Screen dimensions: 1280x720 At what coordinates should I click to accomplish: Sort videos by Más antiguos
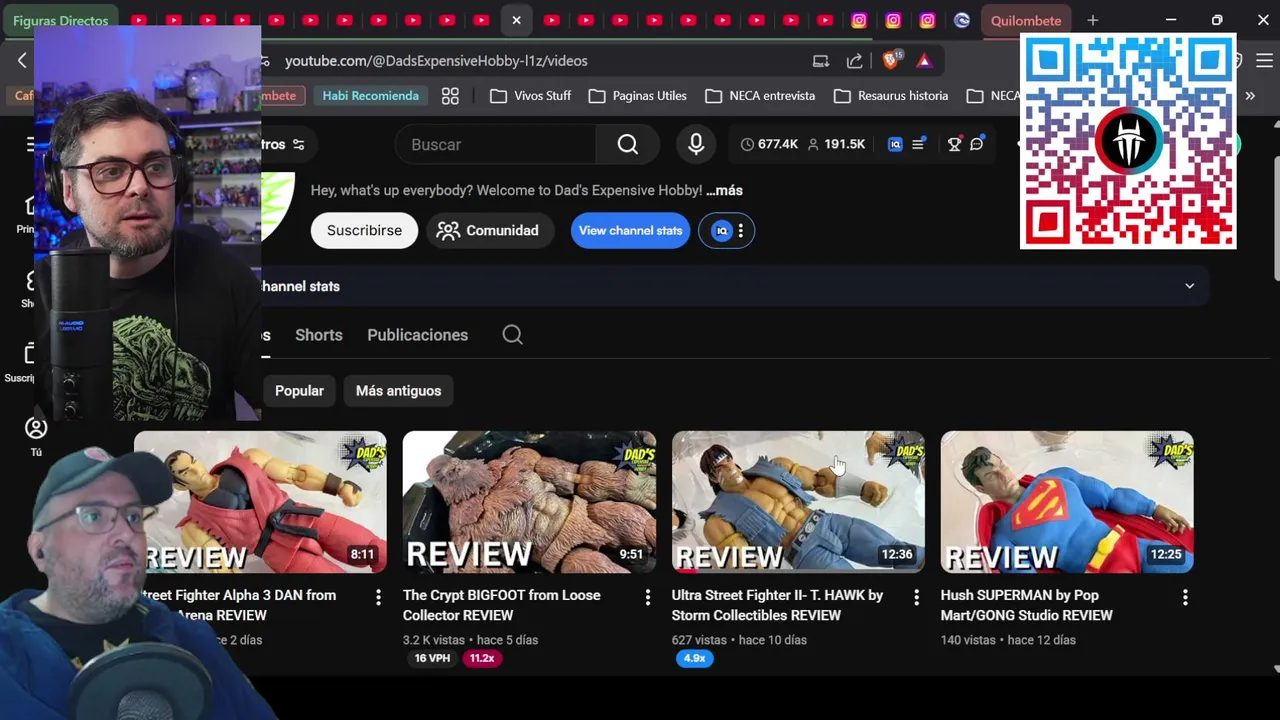coord(398,391)
